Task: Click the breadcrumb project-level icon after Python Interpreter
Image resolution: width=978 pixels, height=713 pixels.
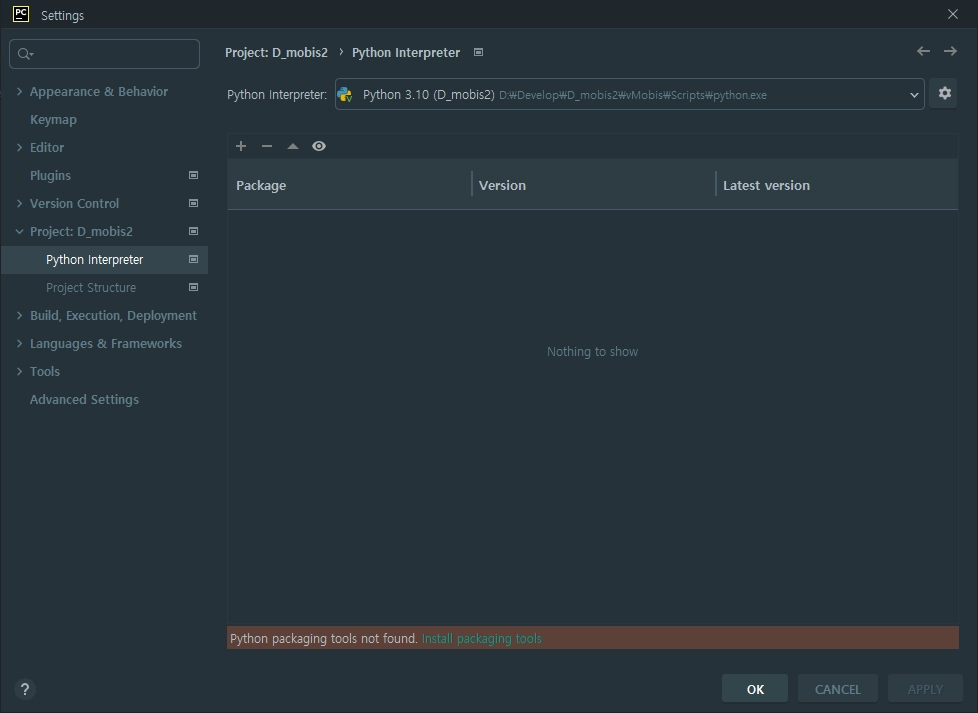Action: pyautogui.click(x=478, y=52)
